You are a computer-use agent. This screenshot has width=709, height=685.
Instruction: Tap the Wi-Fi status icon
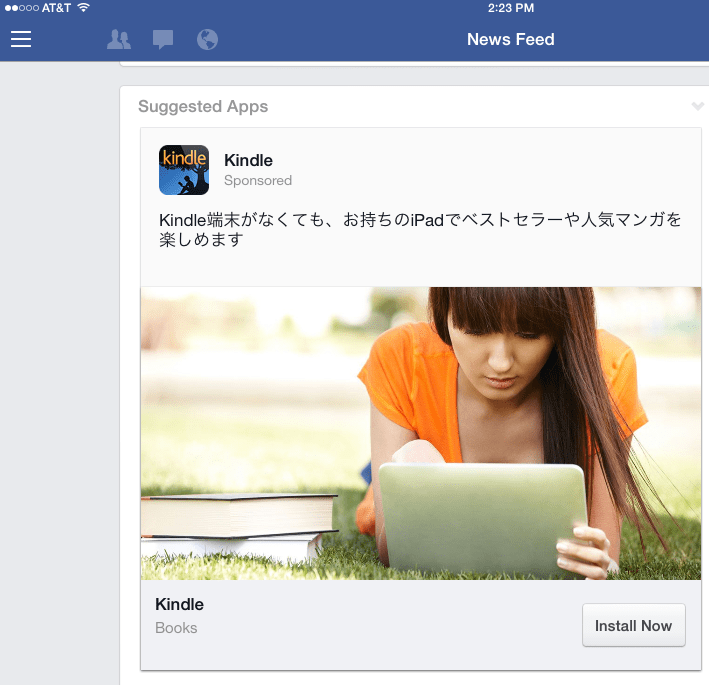pyautogui.click(x=83, y=7)
